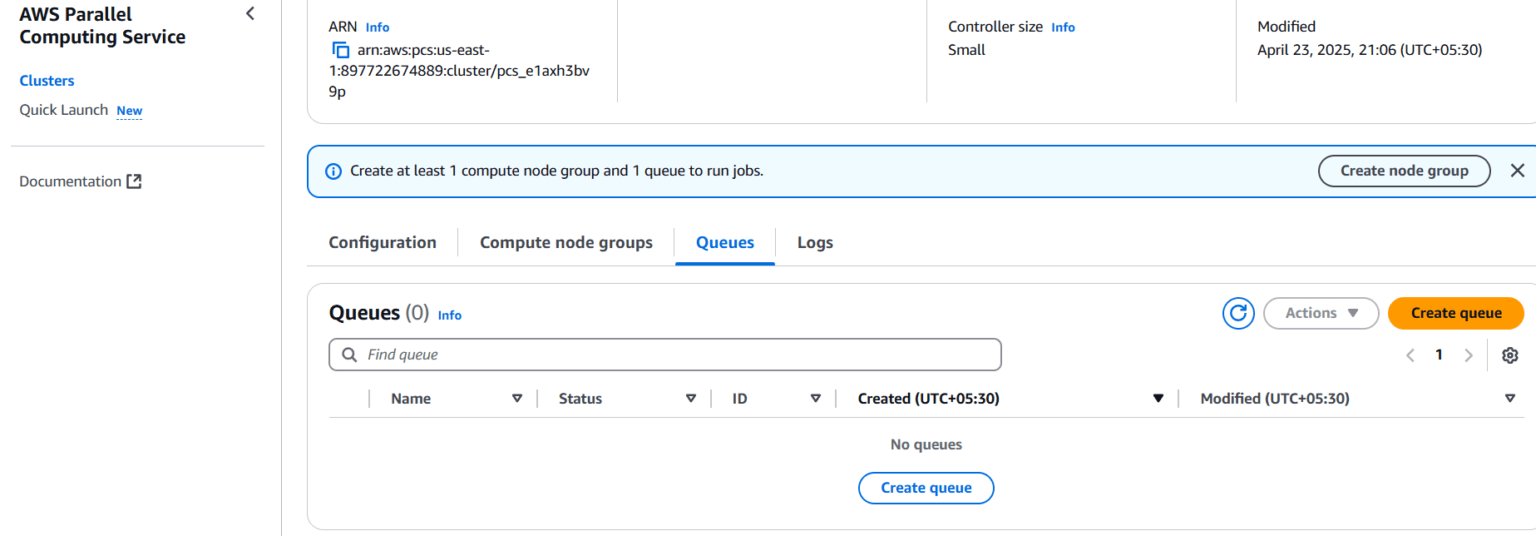Dismiss the info banner with X
1536x536 pixels.
[1517, 171]
